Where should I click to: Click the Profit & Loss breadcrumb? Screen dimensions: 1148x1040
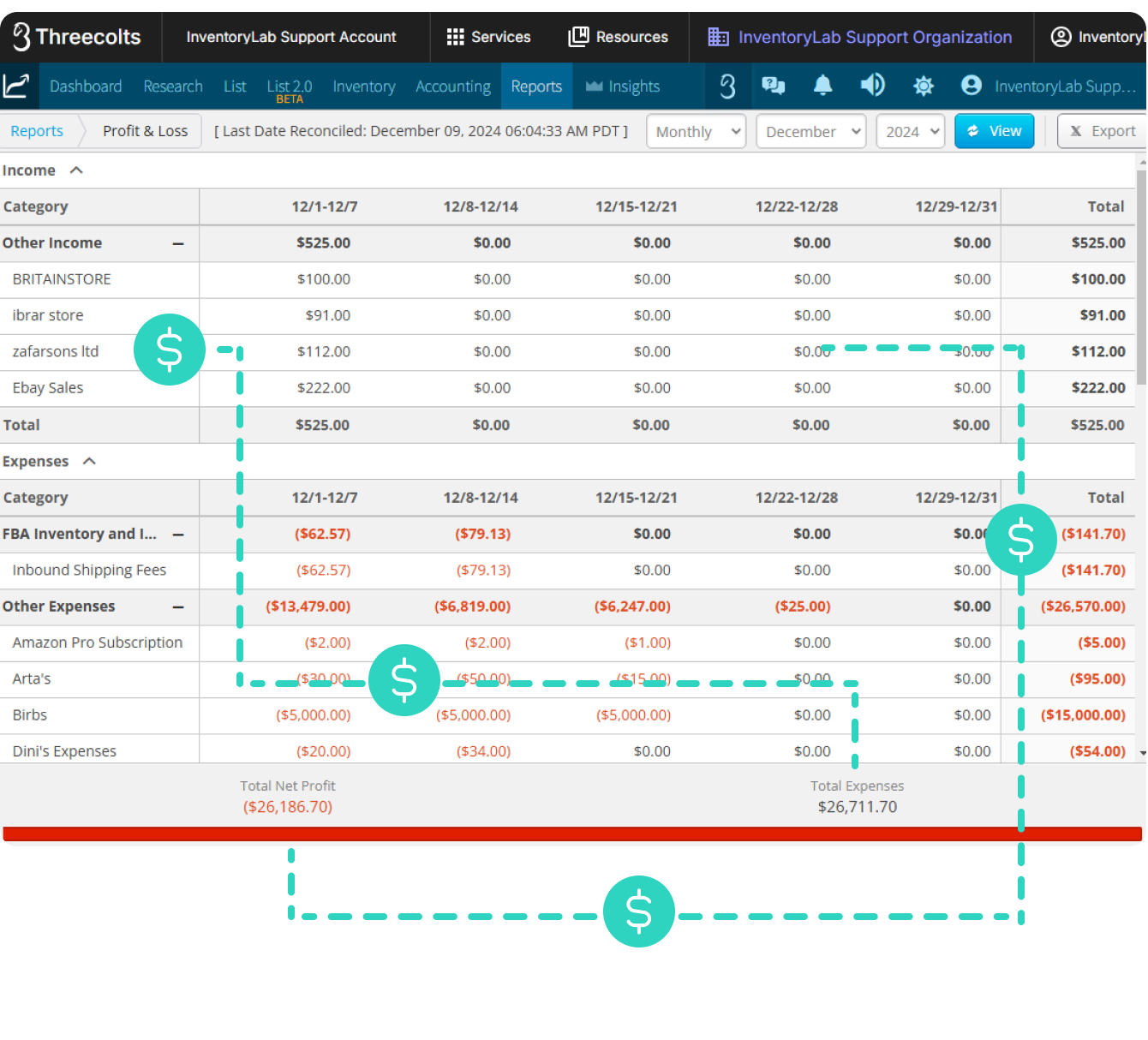(145, 131)
